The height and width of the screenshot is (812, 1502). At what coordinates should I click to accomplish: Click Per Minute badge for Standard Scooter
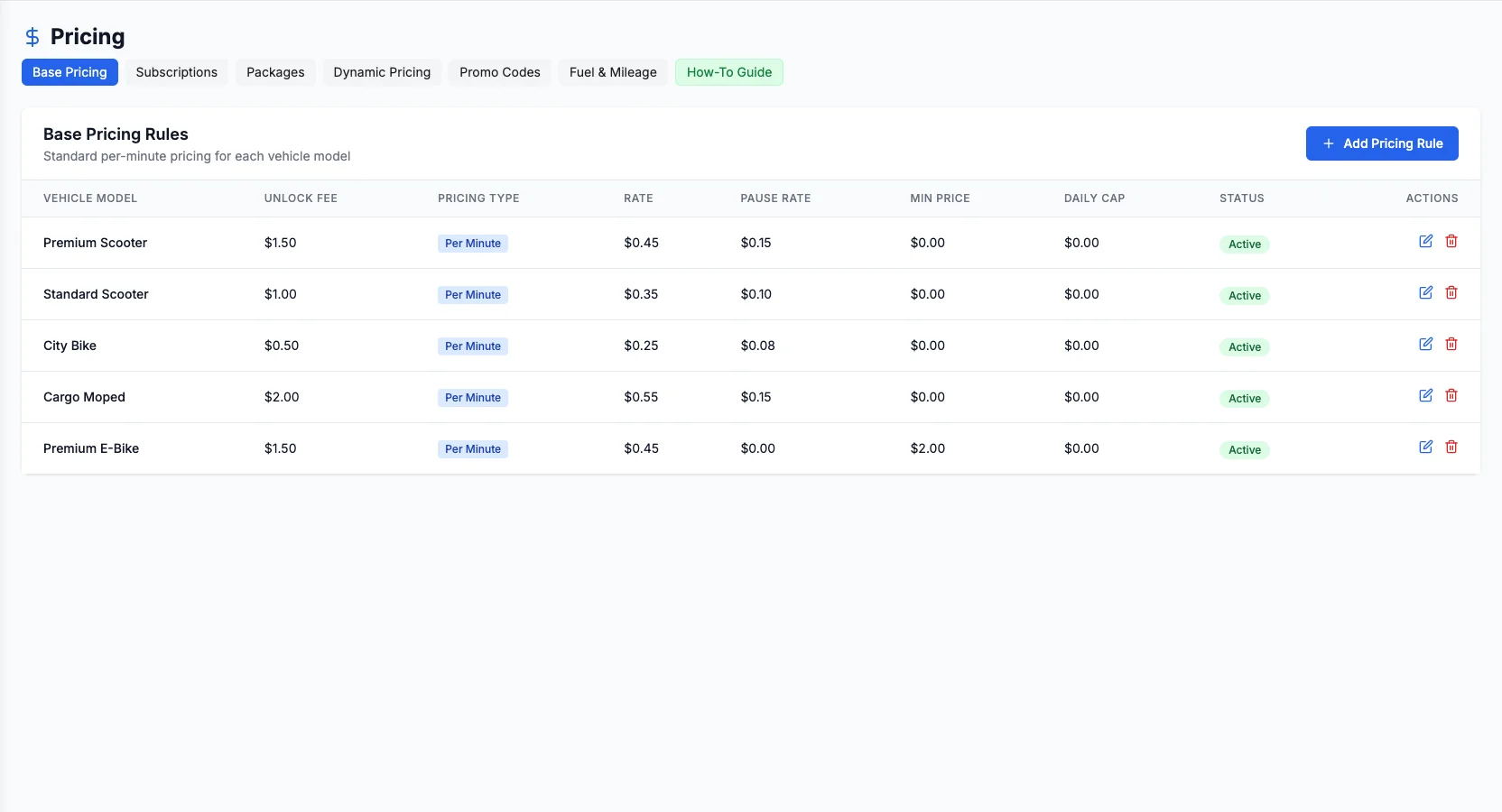473,295
